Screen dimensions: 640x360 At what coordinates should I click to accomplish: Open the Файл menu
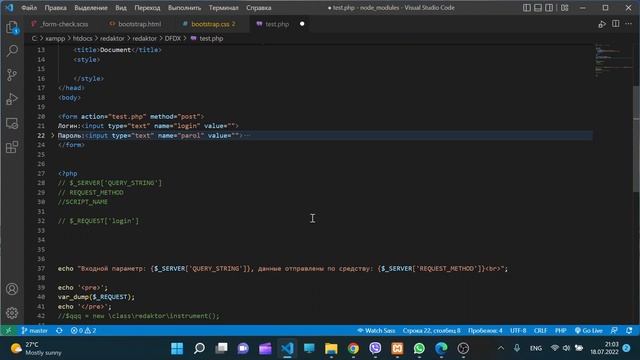(29, 8)
